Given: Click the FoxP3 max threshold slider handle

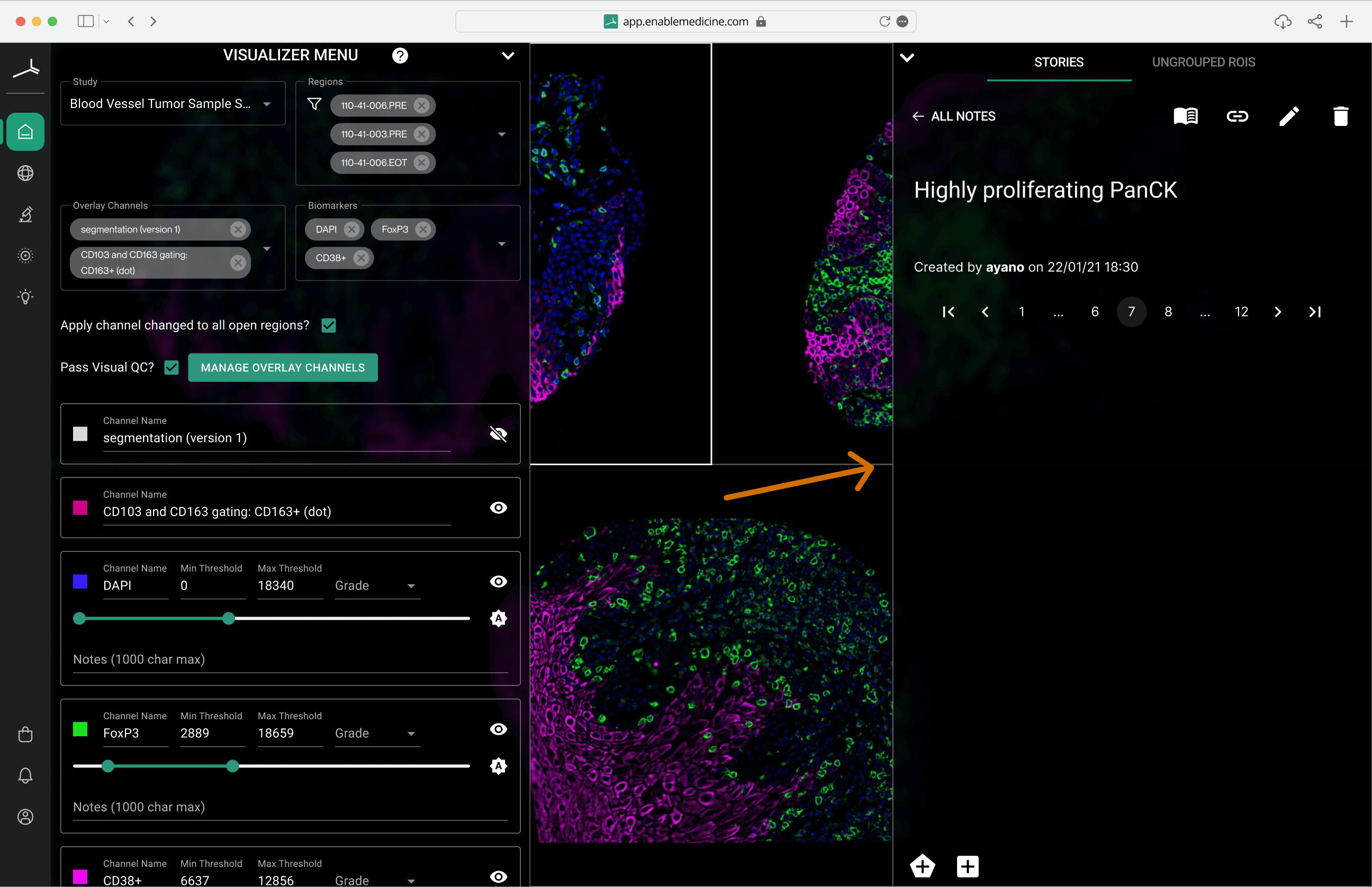Looking at the screenshot, I should tap(232, 766).
